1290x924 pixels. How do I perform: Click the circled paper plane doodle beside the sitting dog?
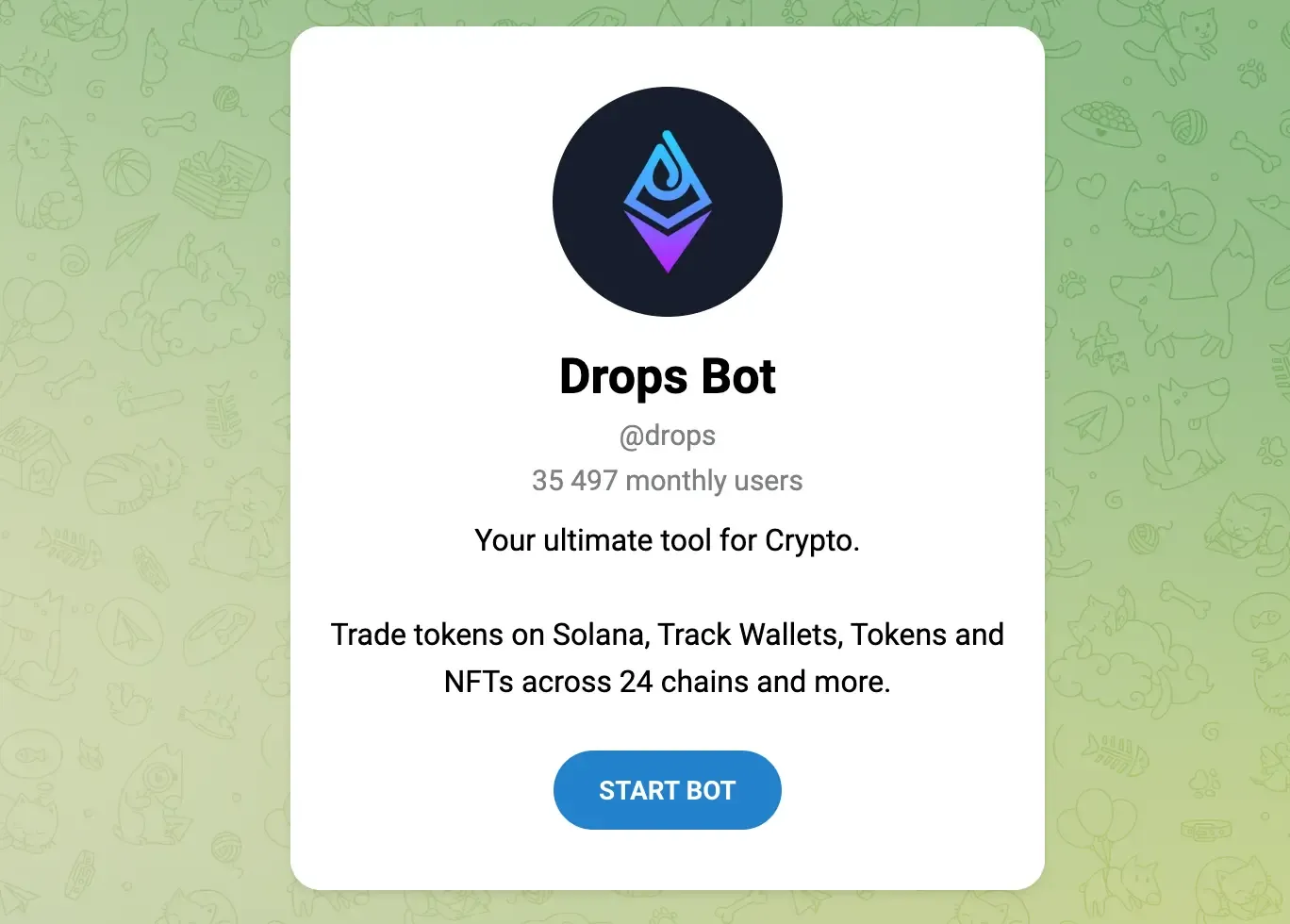click(x=1093, y=422)
